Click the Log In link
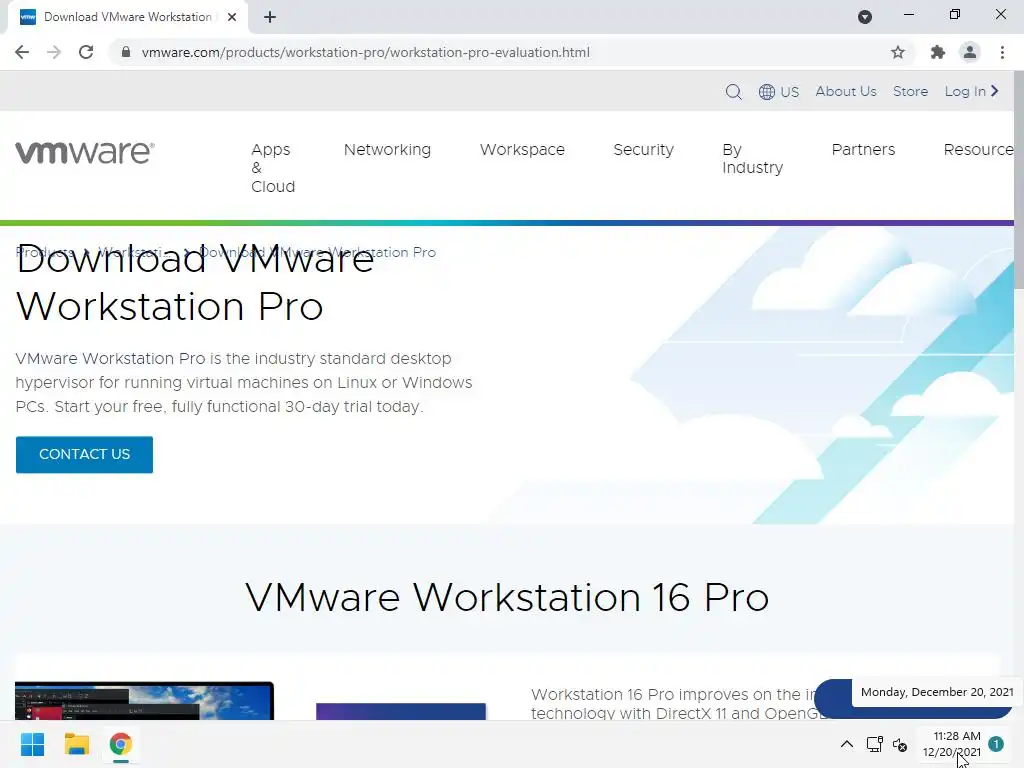Image resolution: width=1024 pixels, height=768 pixels. 971,91
